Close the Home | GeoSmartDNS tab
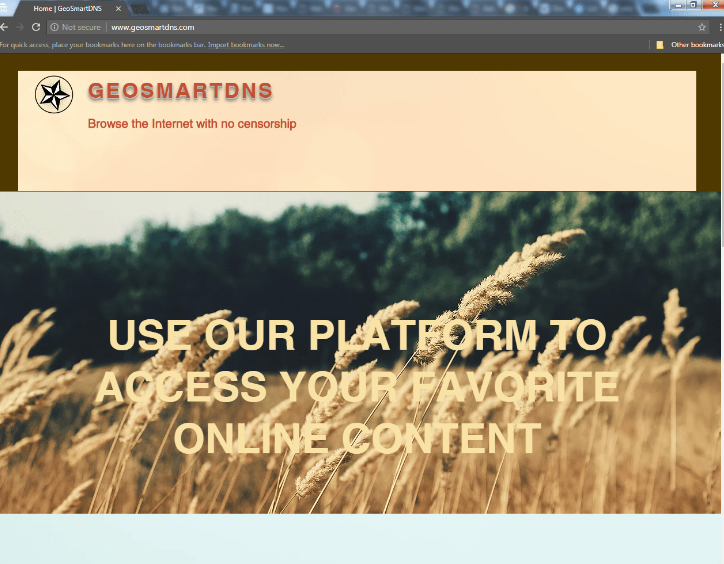 click(118, 8)
